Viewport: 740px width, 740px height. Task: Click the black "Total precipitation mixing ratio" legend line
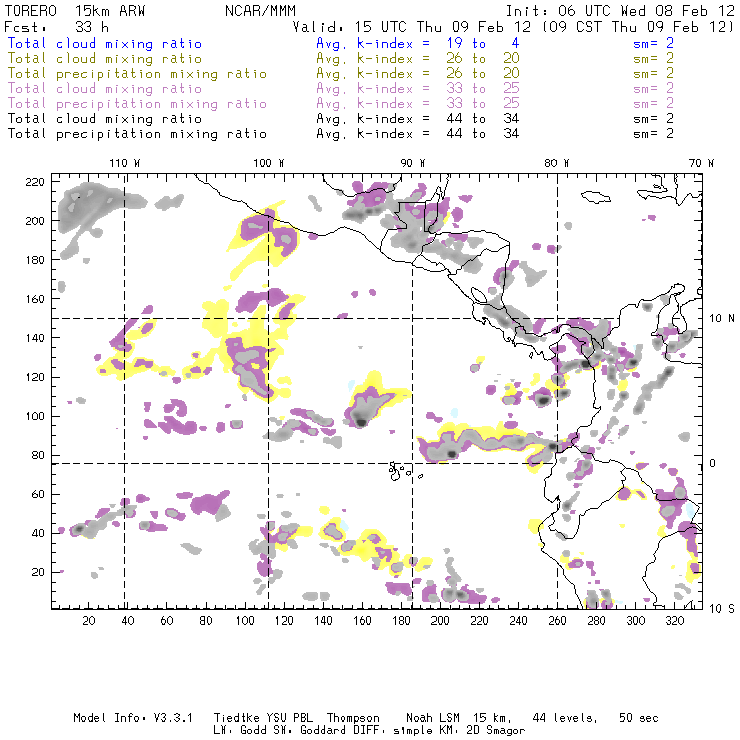(137, 134)
